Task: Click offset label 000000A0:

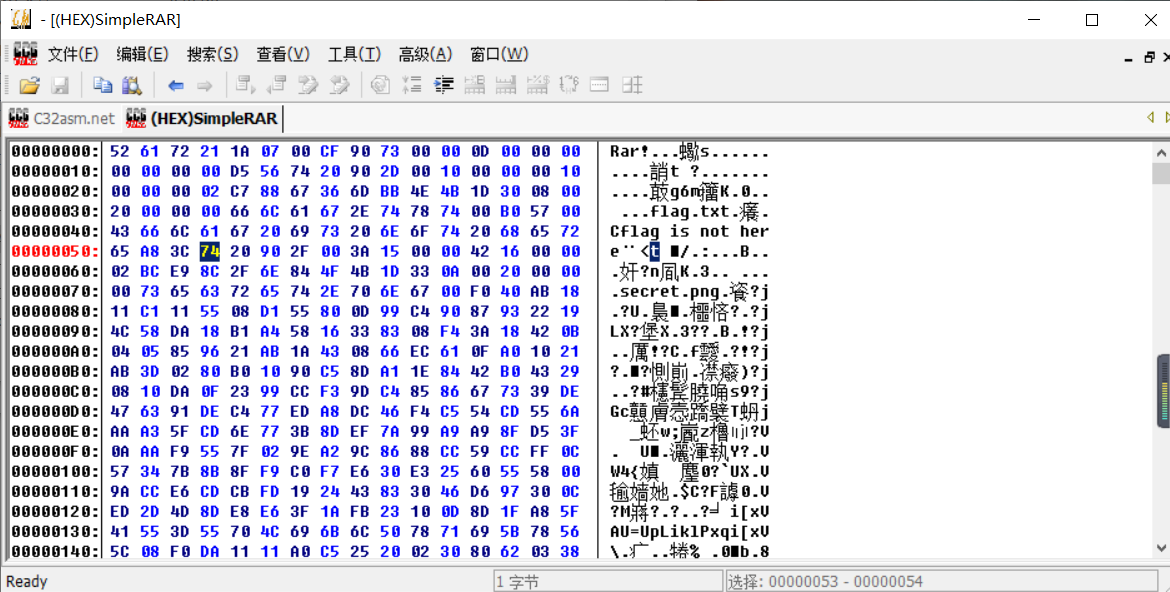Action: [55, 352]
